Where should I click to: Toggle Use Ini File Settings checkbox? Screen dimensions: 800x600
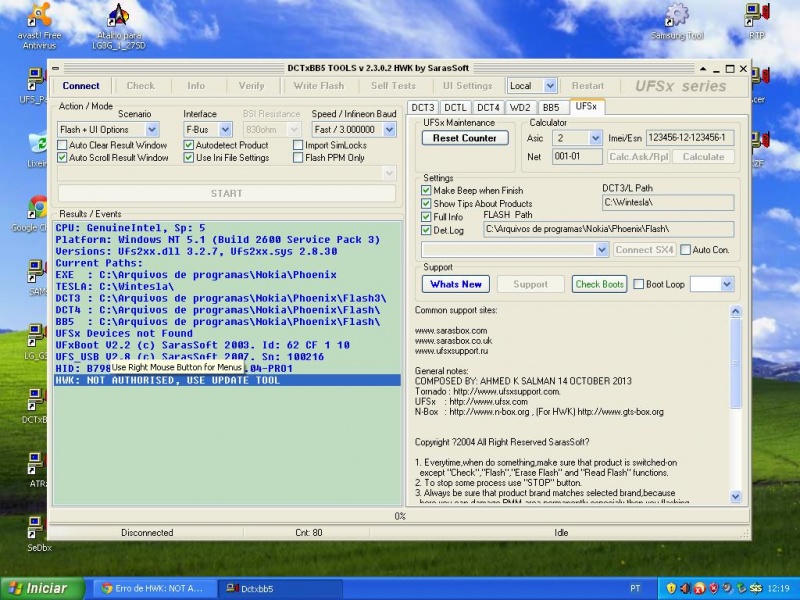[189, 158]
